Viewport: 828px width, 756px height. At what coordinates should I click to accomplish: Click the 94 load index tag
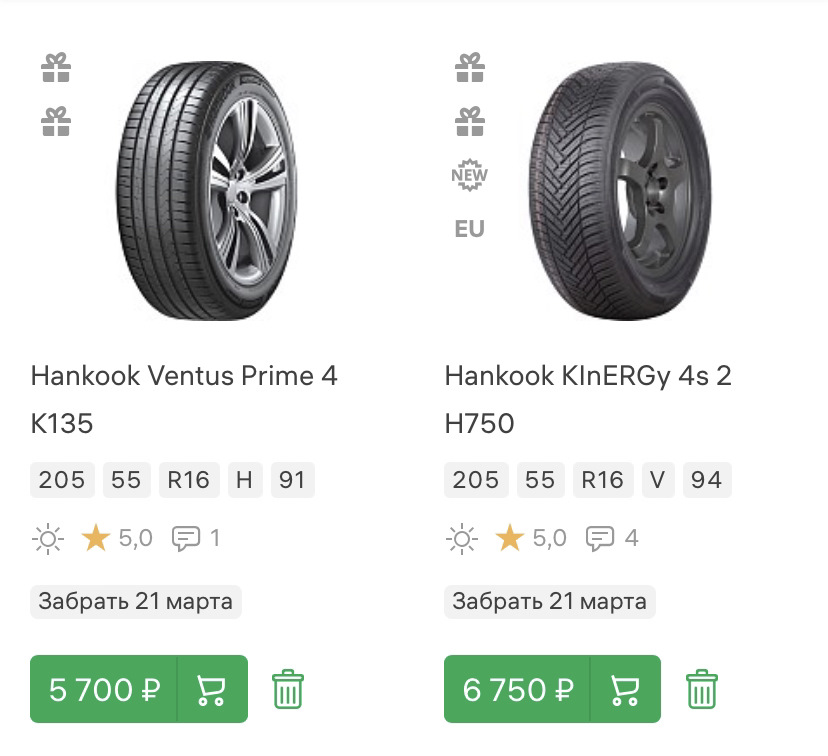tap(706, 480)
